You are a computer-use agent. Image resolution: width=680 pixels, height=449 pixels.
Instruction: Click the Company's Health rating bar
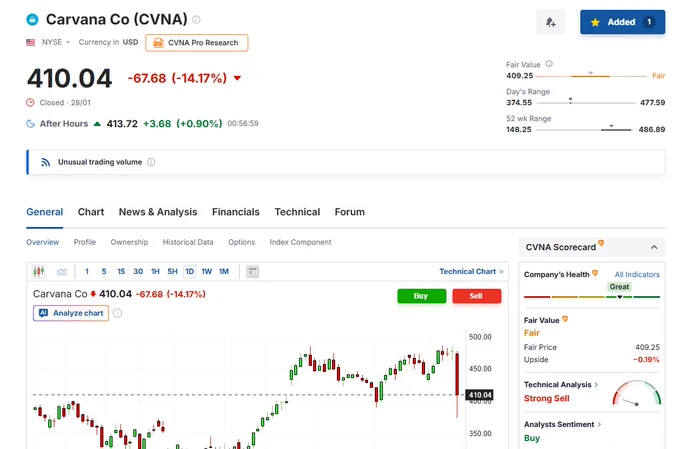592,297
